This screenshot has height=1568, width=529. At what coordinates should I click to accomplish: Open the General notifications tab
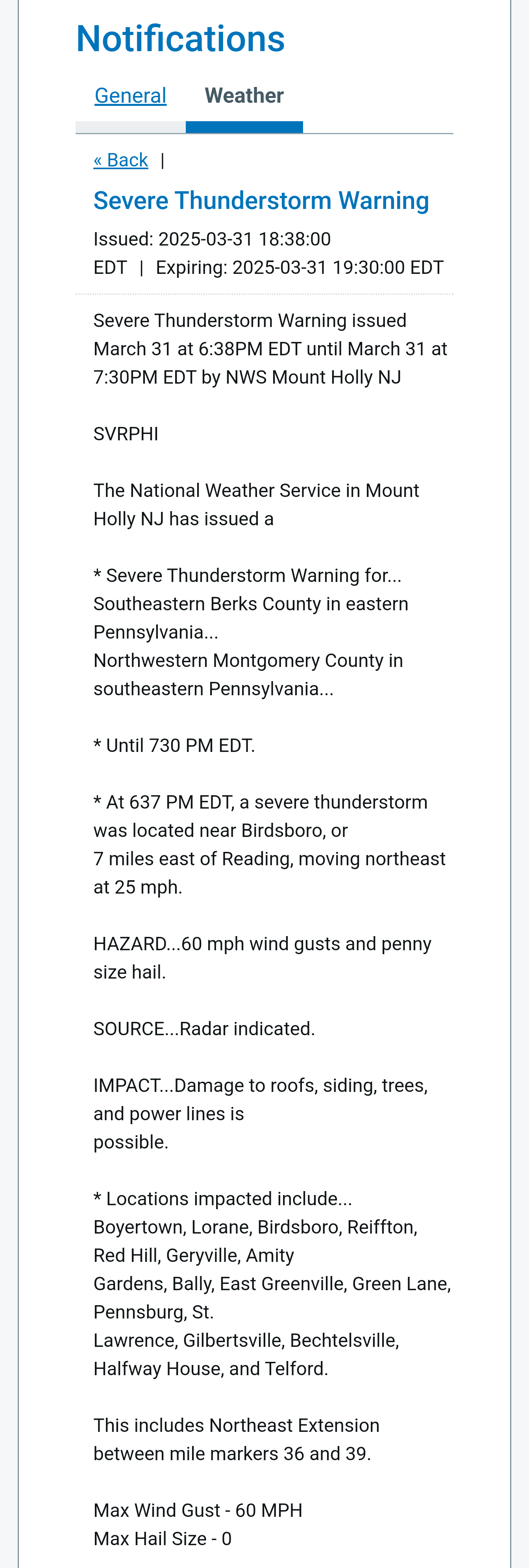130,96
